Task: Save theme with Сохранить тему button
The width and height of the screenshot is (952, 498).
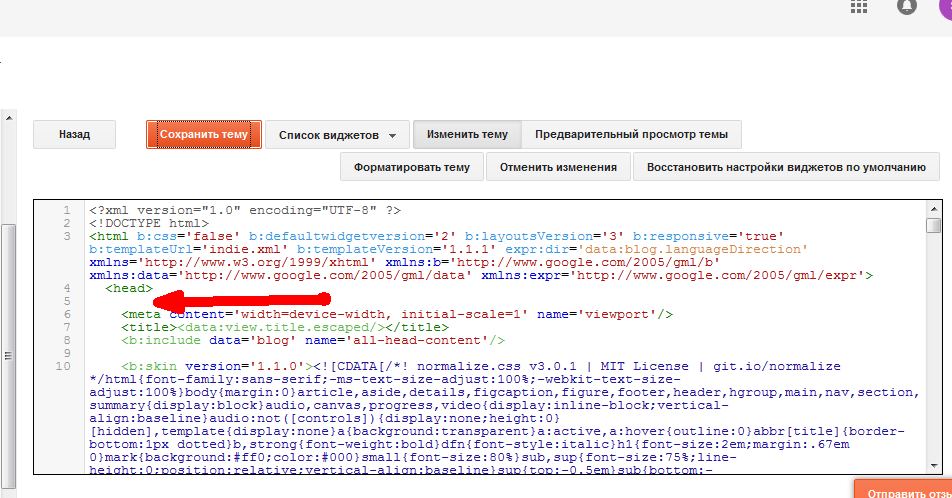Action: coord(204,134)
